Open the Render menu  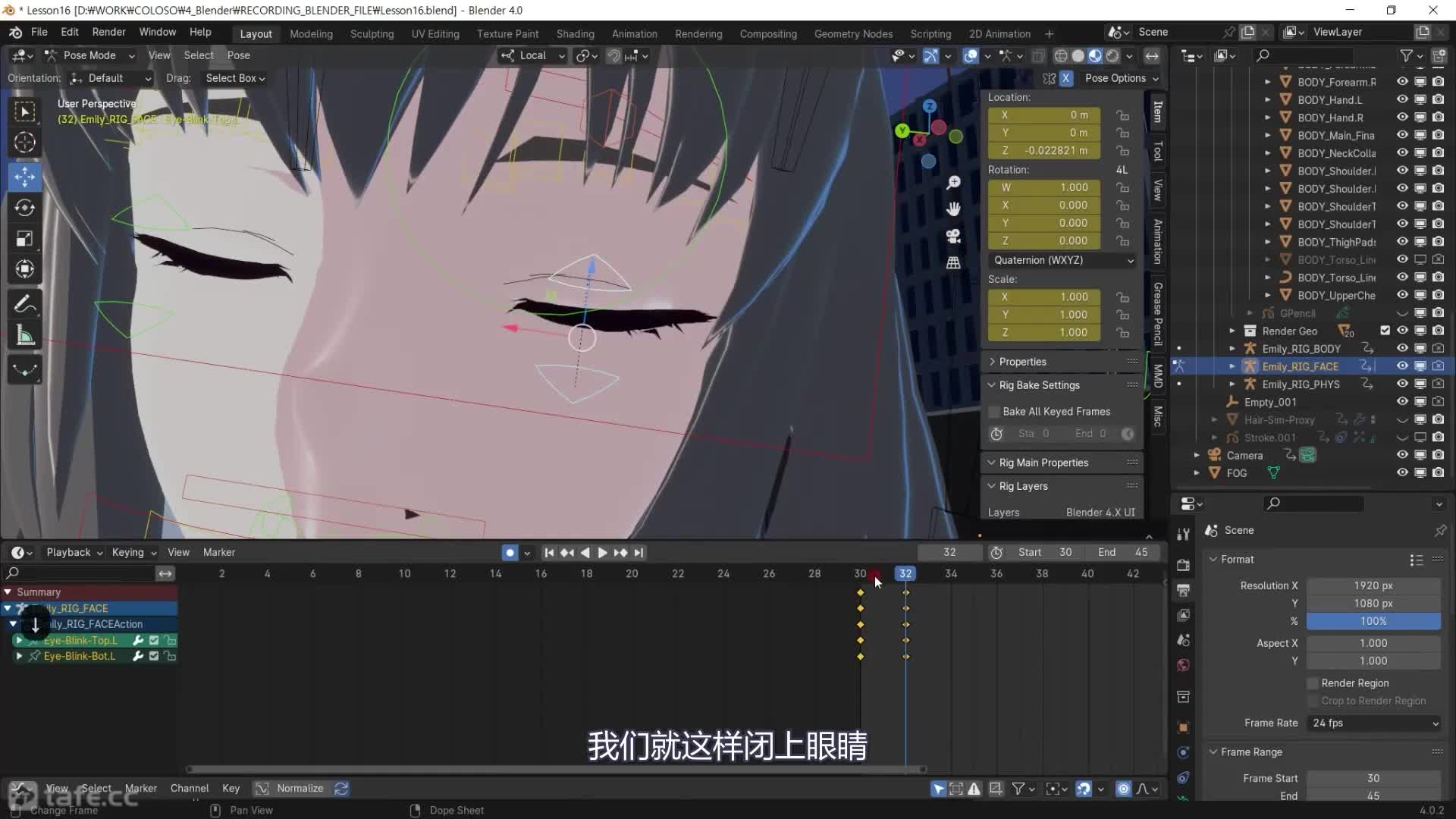(108, 32)
